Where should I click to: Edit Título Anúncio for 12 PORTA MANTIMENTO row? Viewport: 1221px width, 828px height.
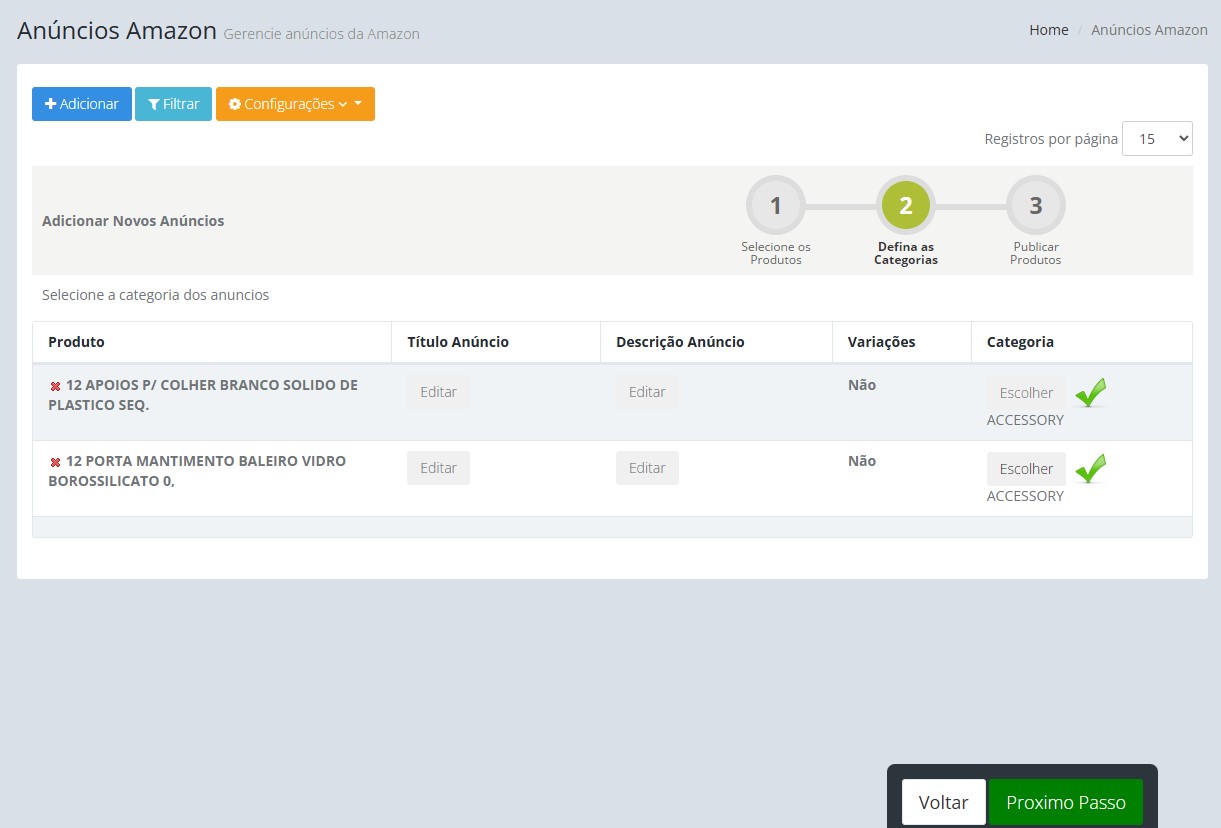(x=438, y=468)
